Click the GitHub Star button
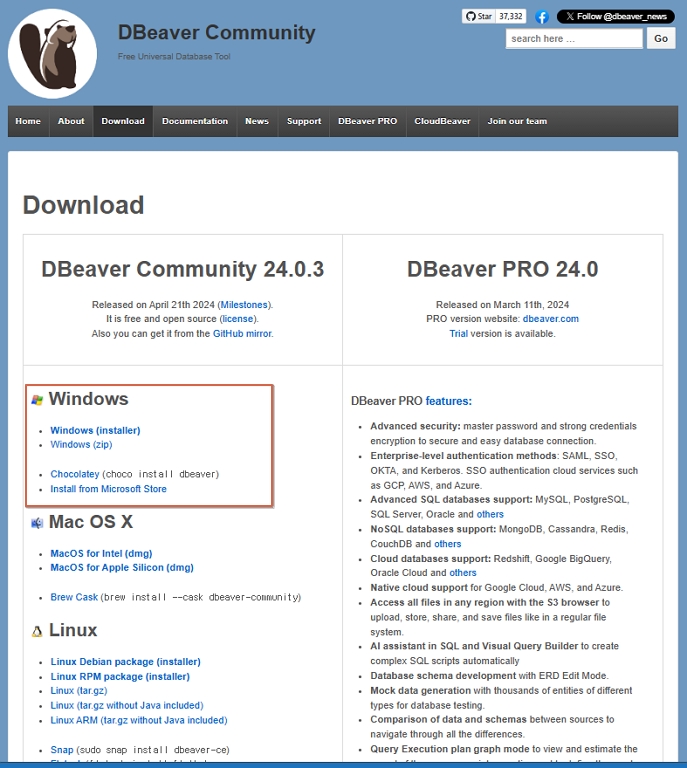Screen dimensions: 687x768 (478, 16)
